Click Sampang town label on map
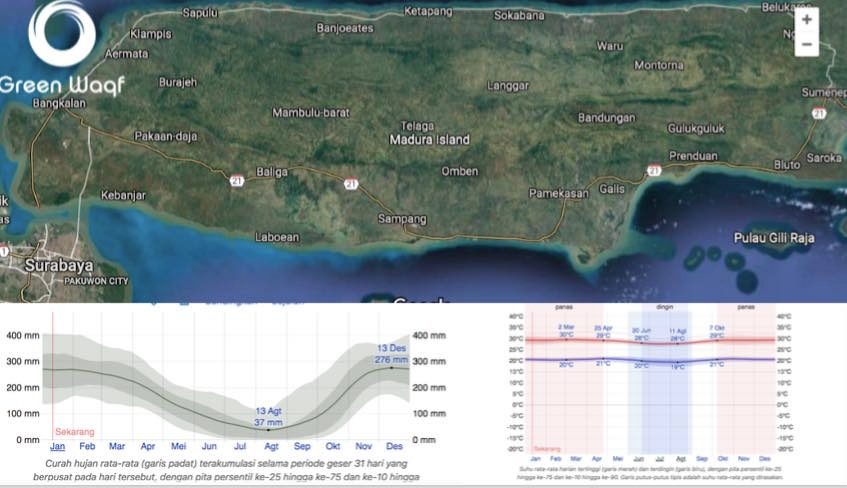Screen dimensions: 847x488 pos(402,218)
